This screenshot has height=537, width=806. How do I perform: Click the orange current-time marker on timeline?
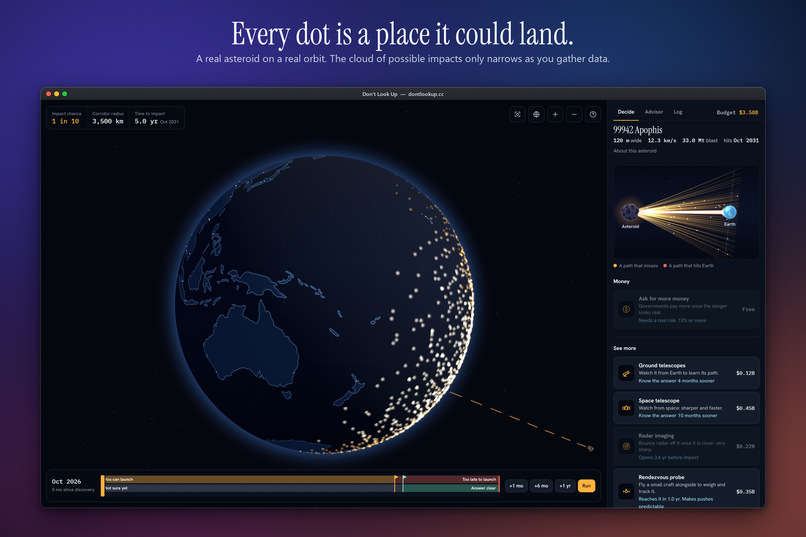[x=102, y=486]
